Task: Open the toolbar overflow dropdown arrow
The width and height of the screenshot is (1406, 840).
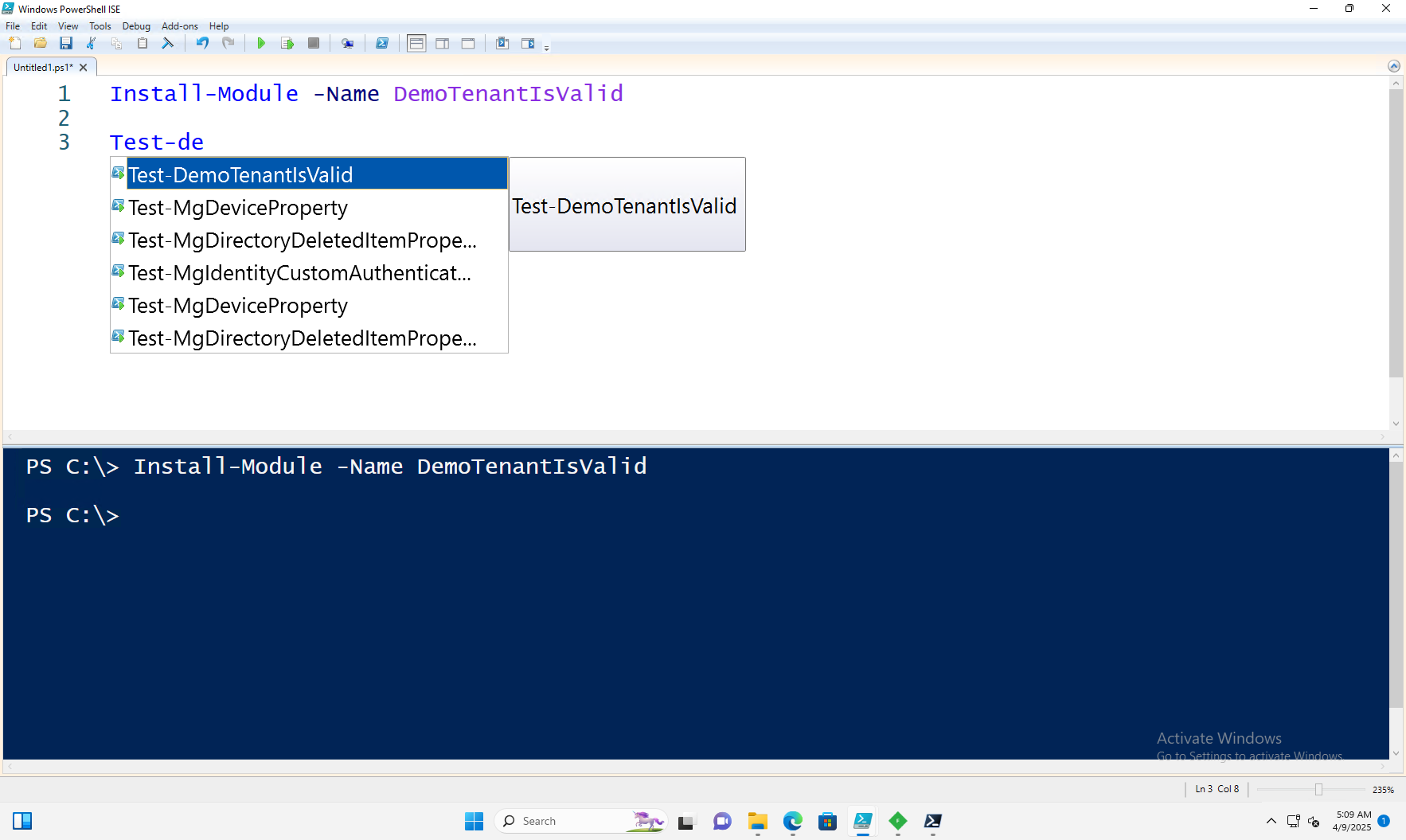Action: click(x=548, y=46)
